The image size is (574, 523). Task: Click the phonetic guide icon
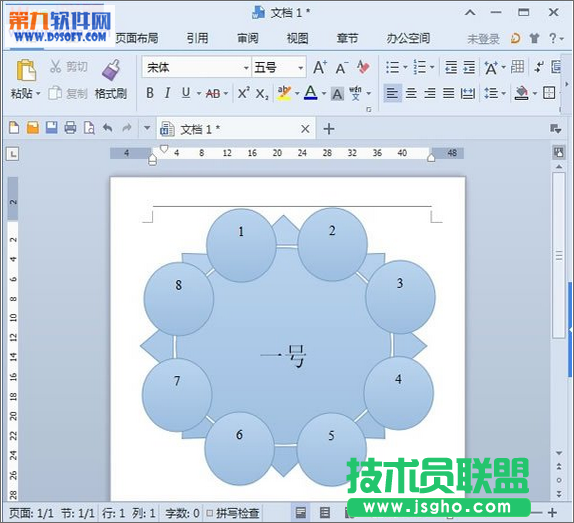(x=355, y=93)
